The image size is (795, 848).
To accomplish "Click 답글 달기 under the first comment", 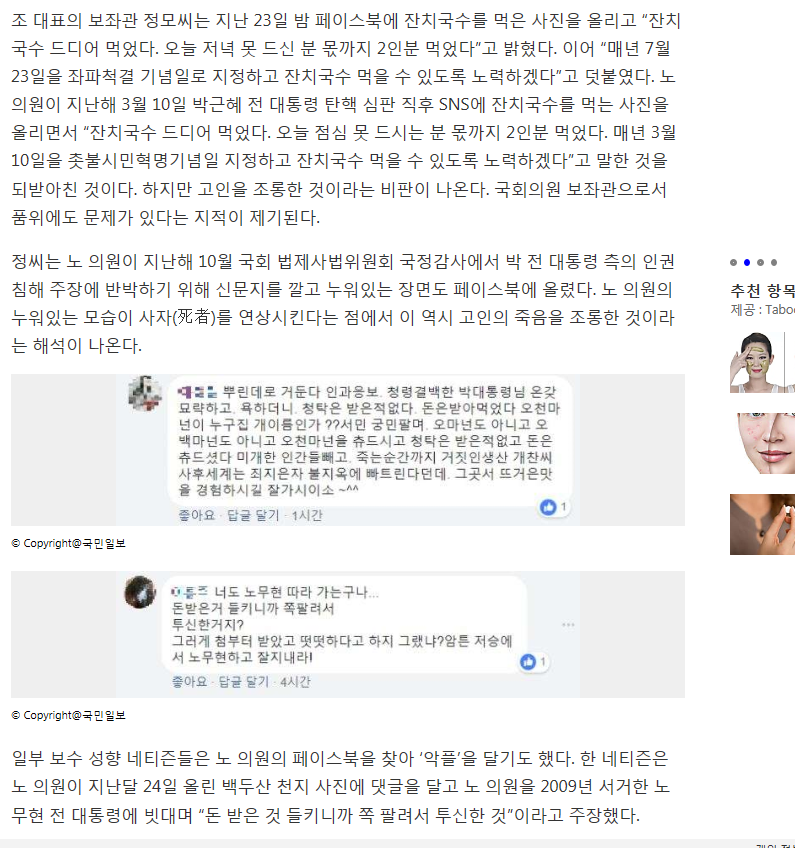I will coord(253,515).
